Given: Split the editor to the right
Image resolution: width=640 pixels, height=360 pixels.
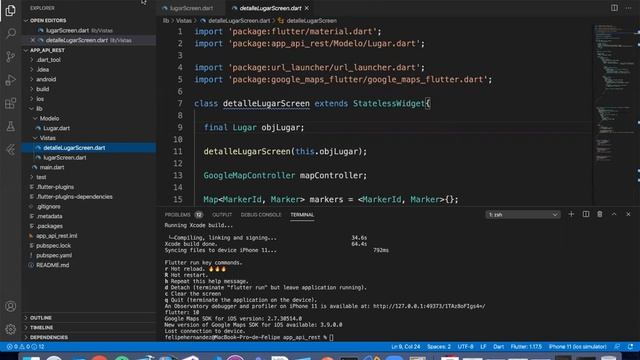Looking at the screenshot, I should [x=614, y=8].
